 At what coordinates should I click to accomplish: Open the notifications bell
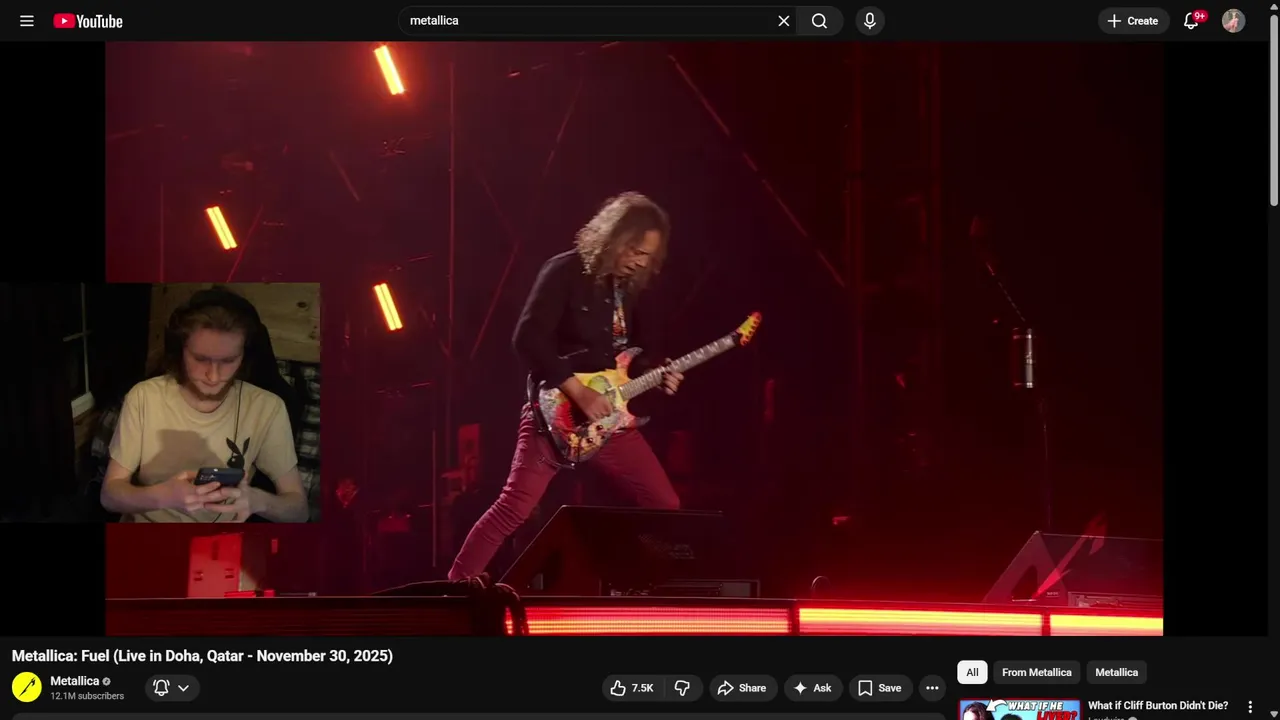point(1191,21)
